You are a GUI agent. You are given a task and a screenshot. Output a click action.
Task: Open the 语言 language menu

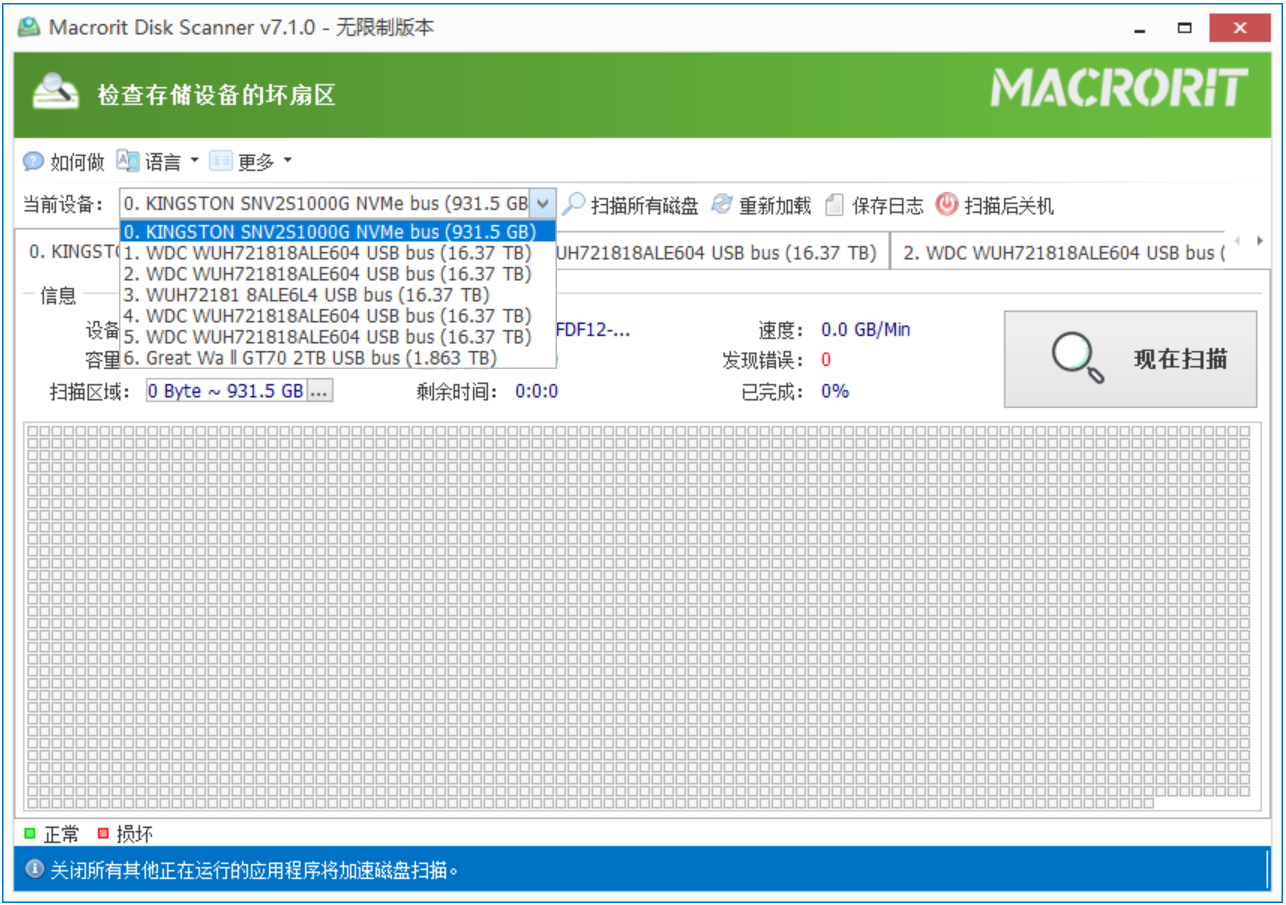pos(159,161)
